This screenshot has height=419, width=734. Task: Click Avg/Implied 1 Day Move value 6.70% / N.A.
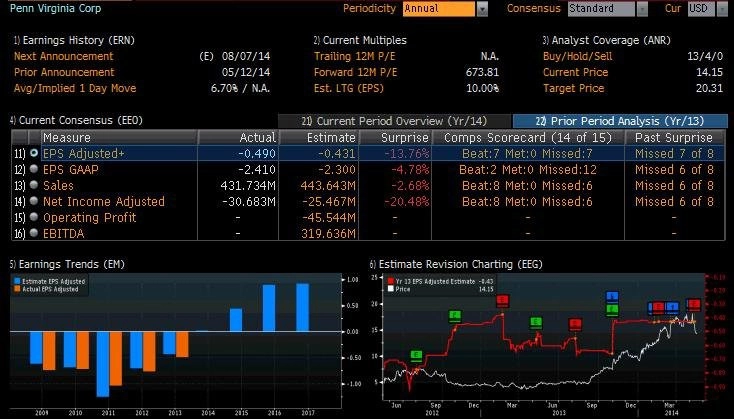point(240,88)
